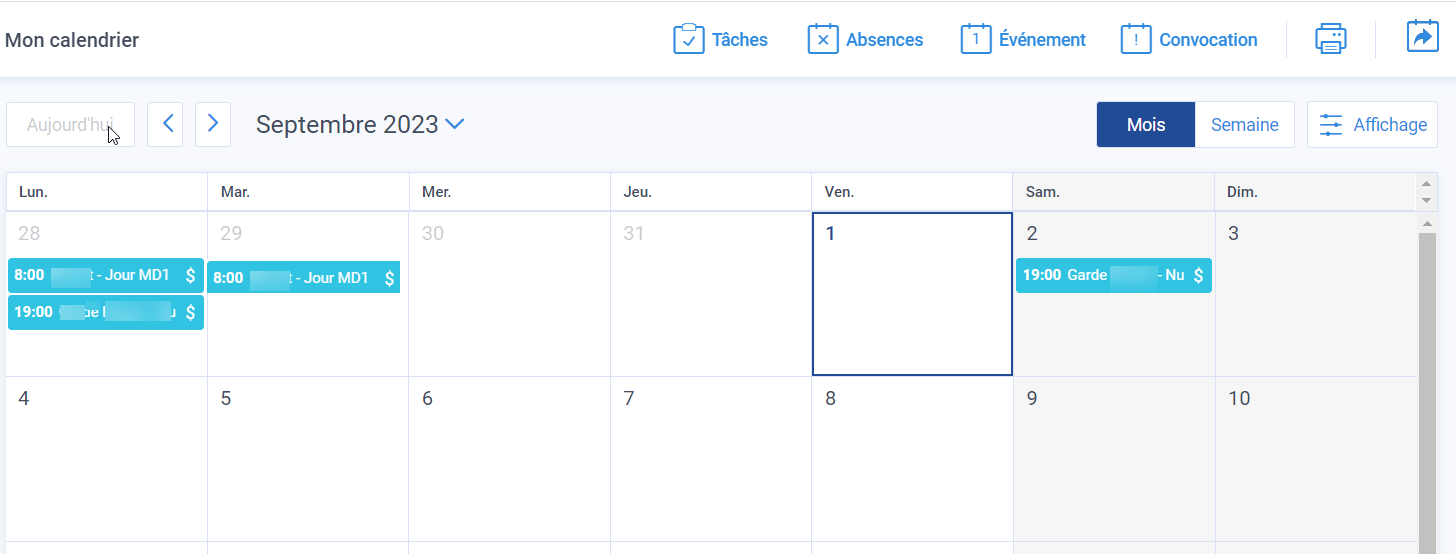1456x554 pixels.
Task: Go to next month arrow
Action: coord(213,124)
